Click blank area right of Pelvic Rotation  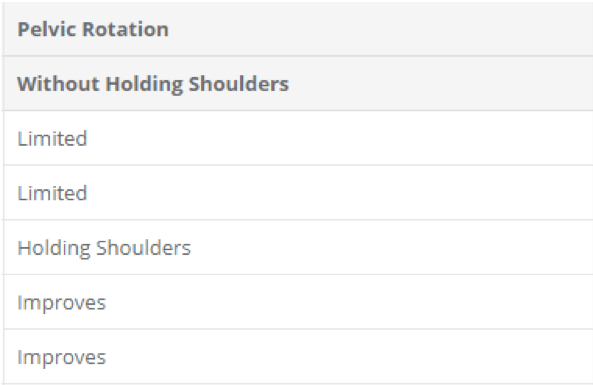tap(378, 29)
